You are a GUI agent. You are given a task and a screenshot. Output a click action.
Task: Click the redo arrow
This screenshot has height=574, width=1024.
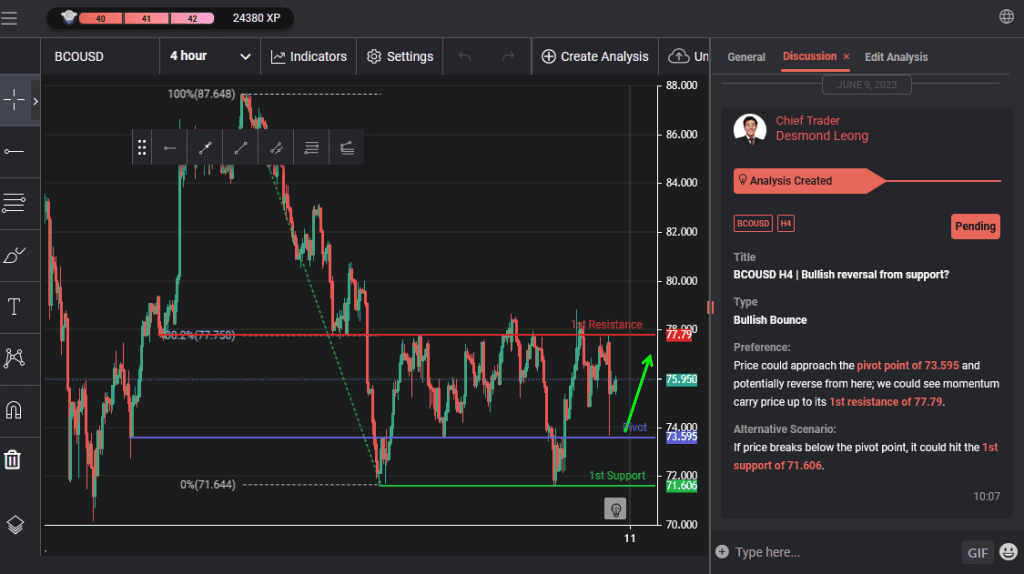(508, 57)
